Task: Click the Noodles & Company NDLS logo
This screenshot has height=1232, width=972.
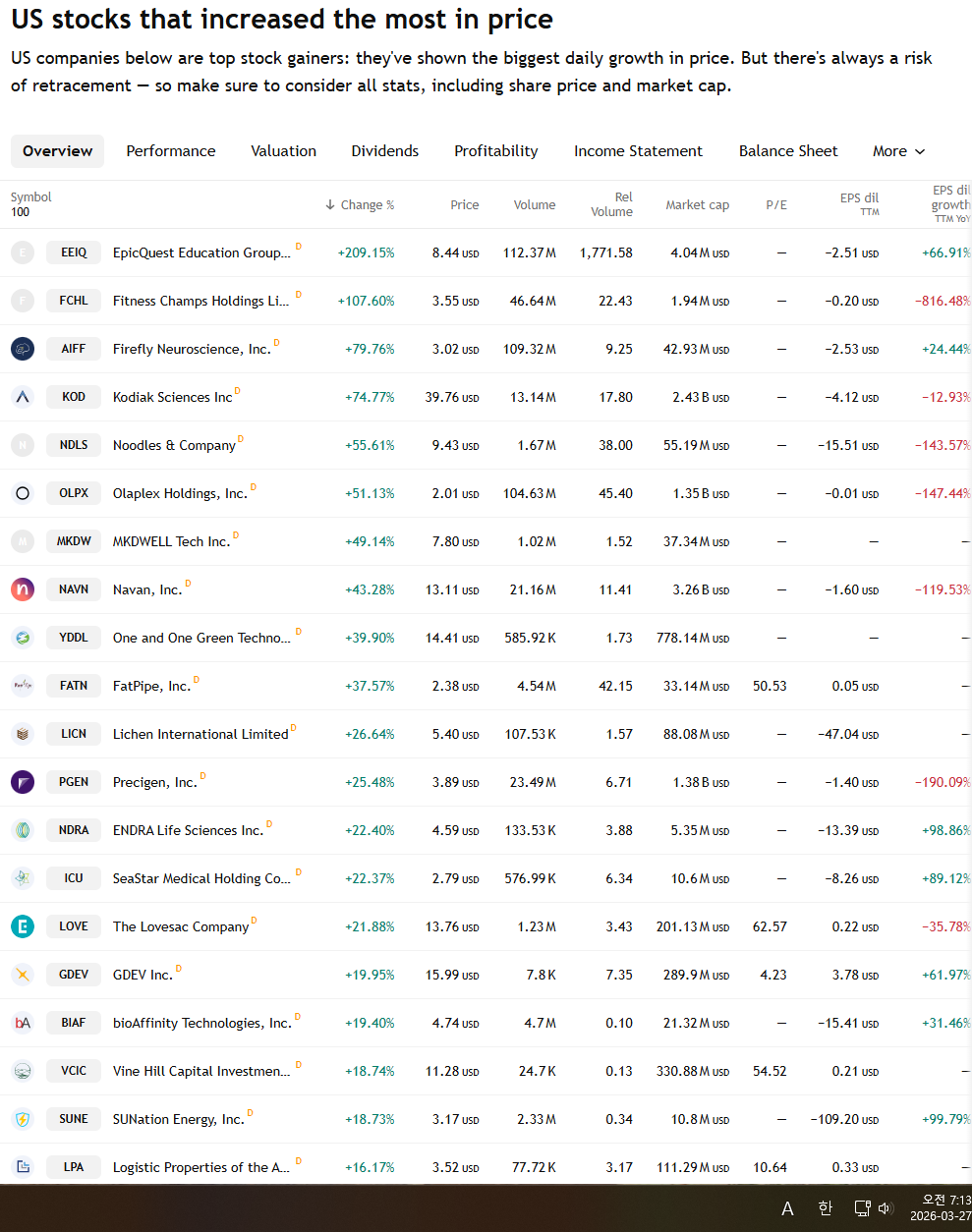Action: pyautogui.click(x=23, y=445)
